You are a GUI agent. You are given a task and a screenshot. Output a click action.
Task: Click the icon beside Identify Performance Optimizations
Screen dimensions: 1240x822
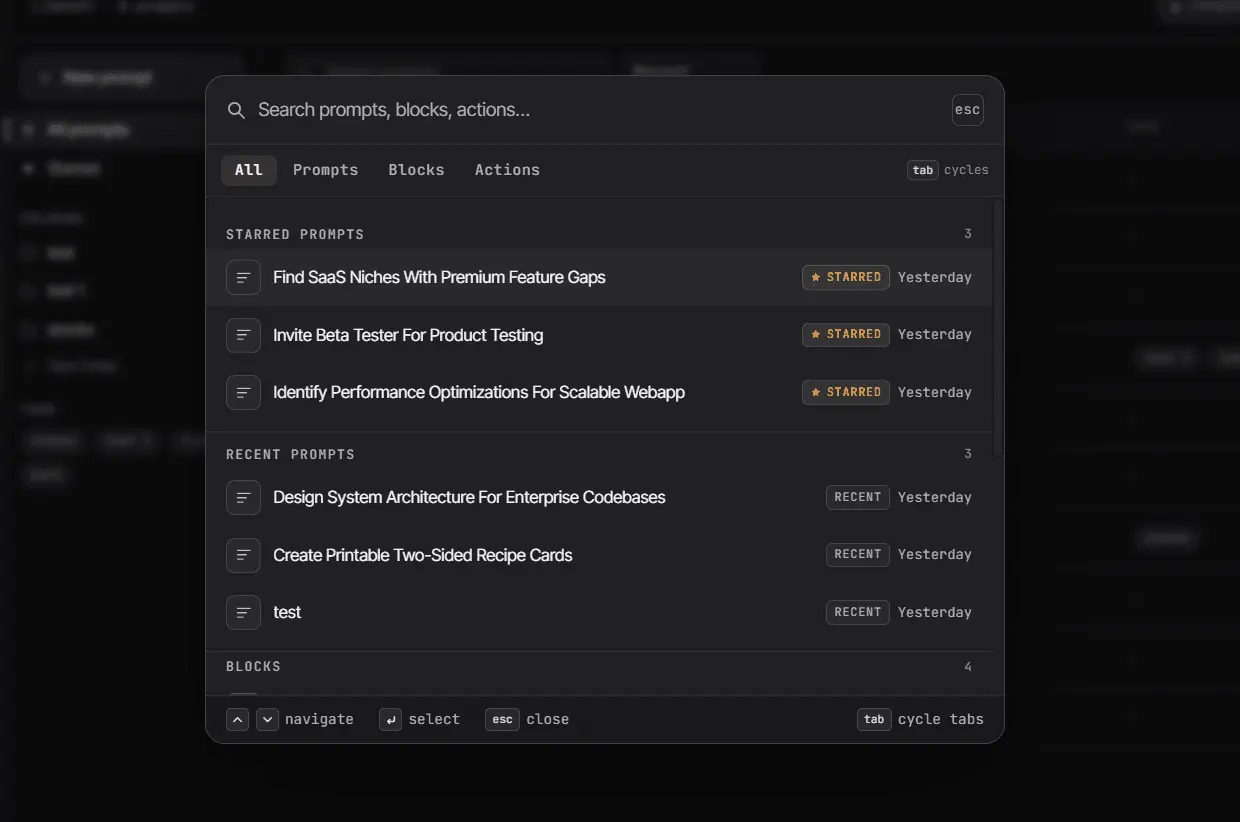pyautogui.click(x=243, y=392)
